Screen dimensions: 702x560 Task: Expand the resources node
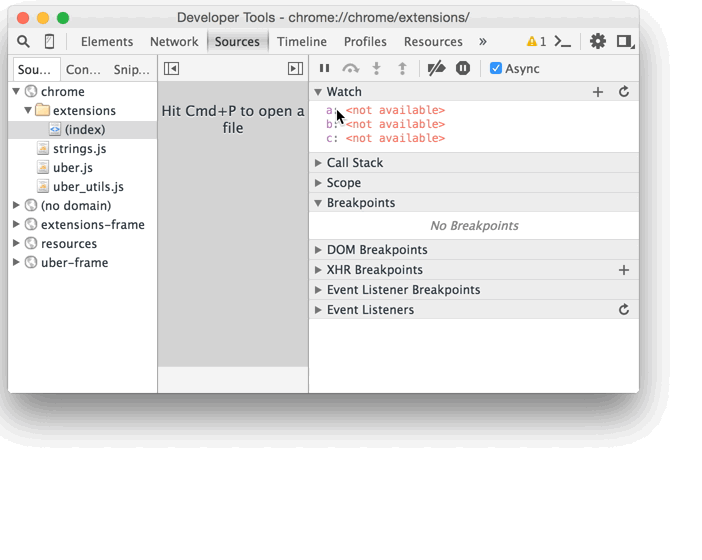(x=16, y=243)
